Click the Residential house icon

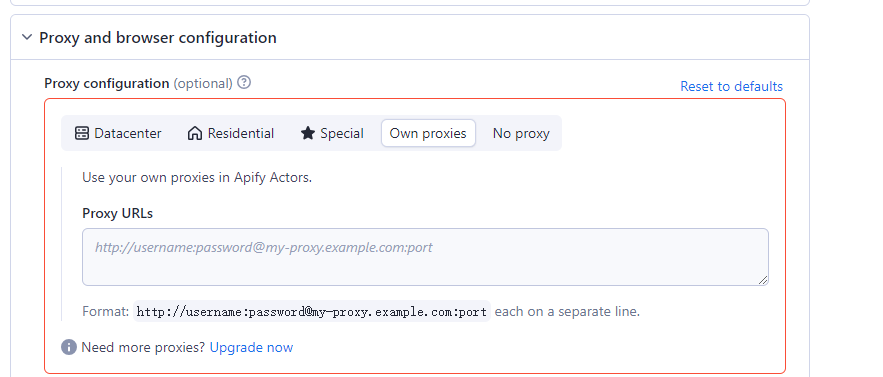click(195, 134)
